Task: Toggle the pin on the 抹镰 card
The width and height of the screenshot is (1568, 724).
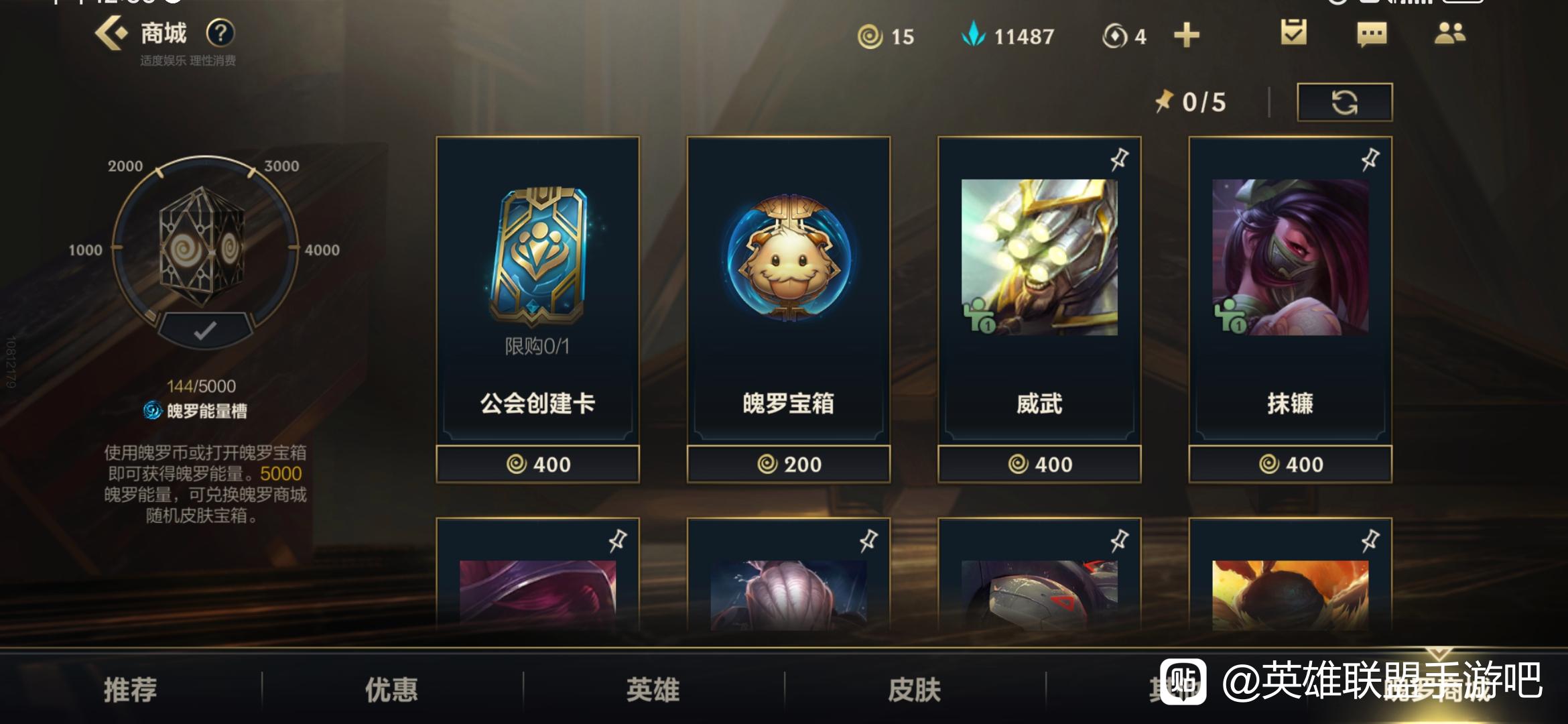Action: click(1370, 160)
